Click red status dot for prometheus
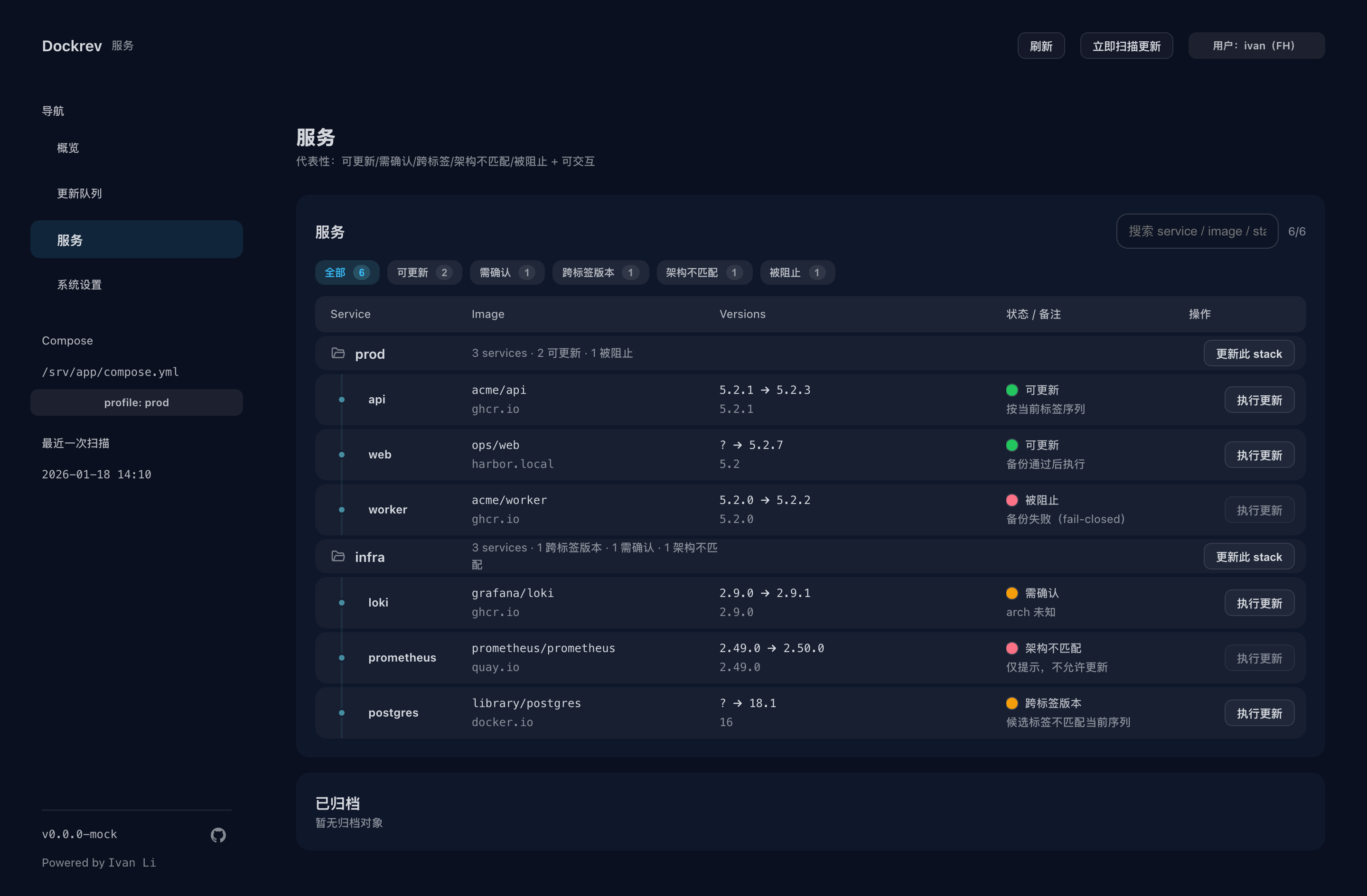The height and width of the screenshot is (896, 1367). [x=1012, y=648]
